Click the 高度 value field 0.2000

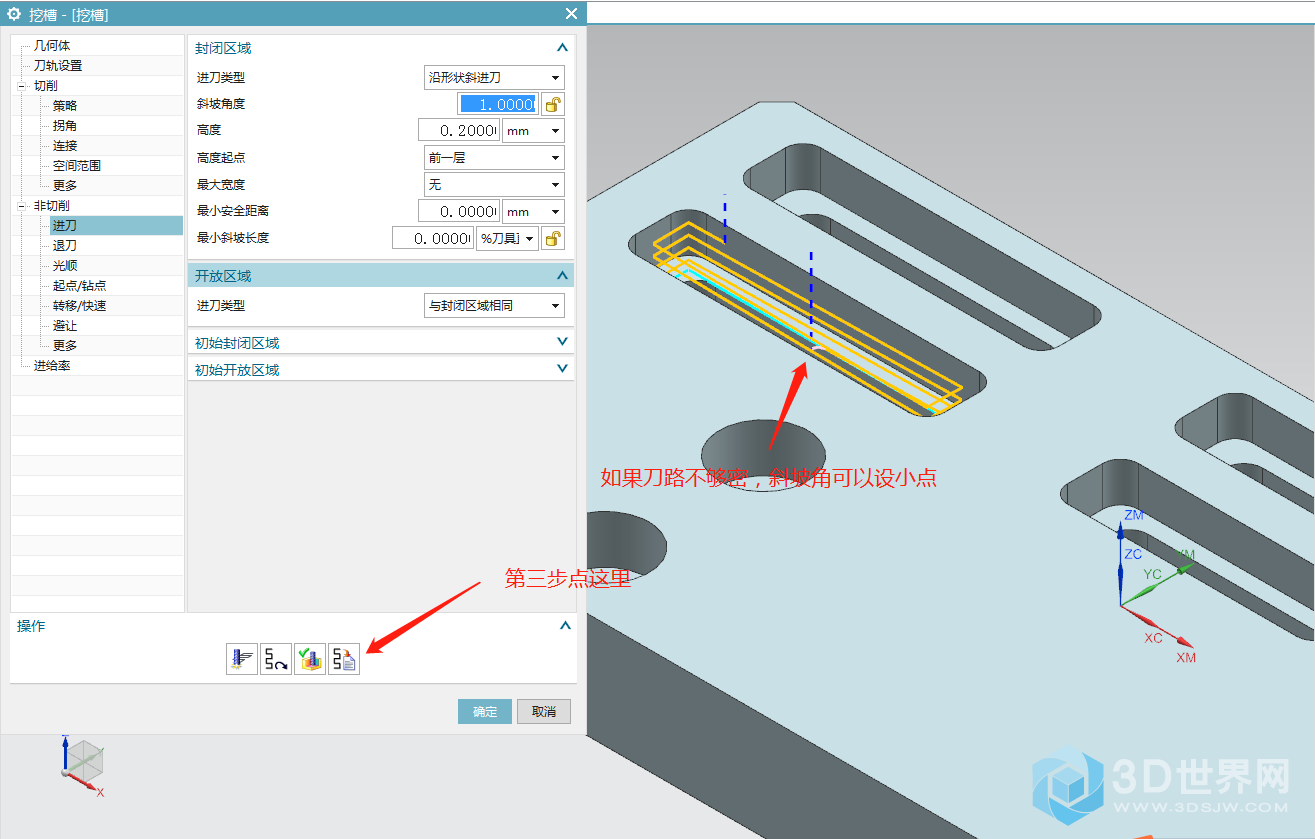coord(458,131)
